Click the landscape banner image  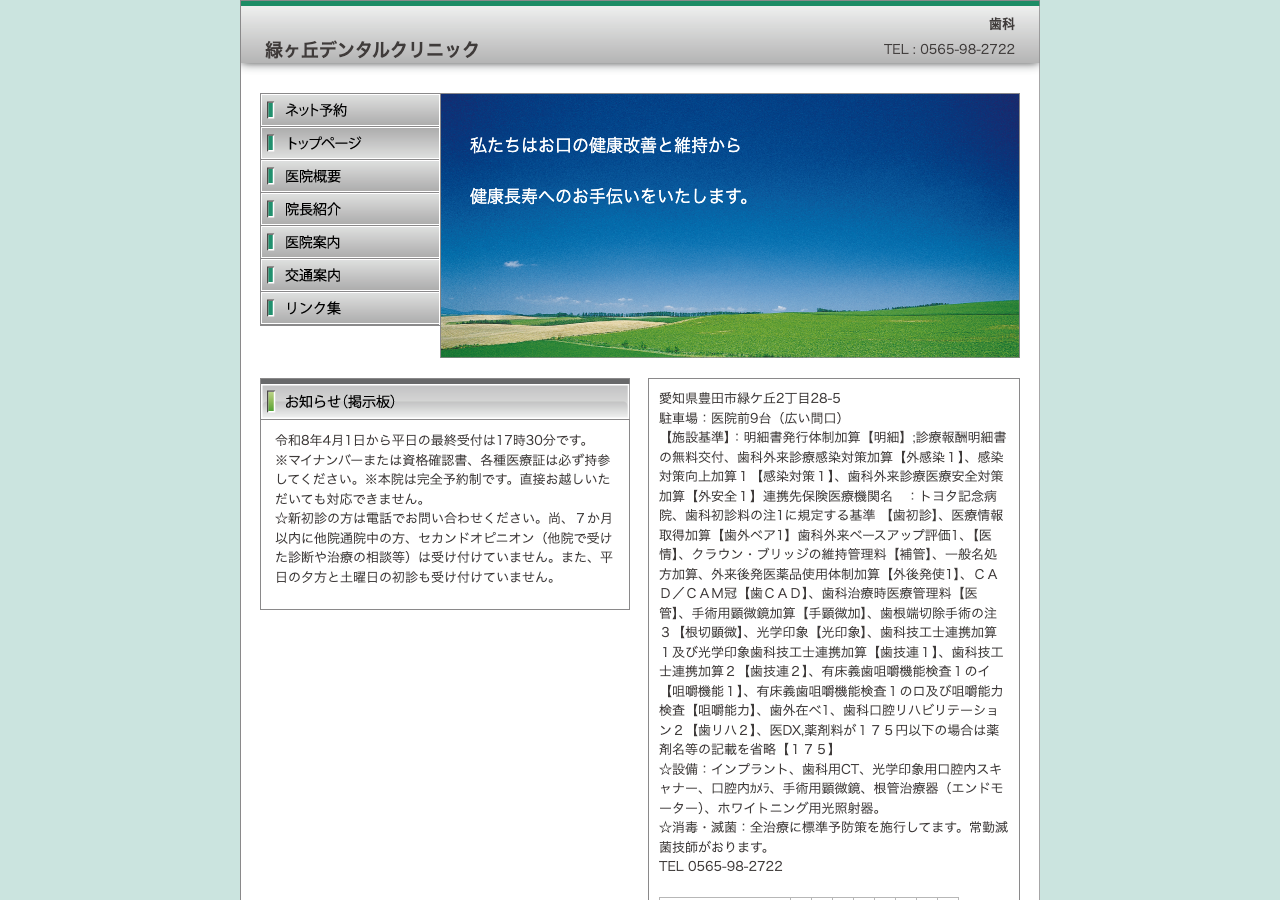click(730, 225)
